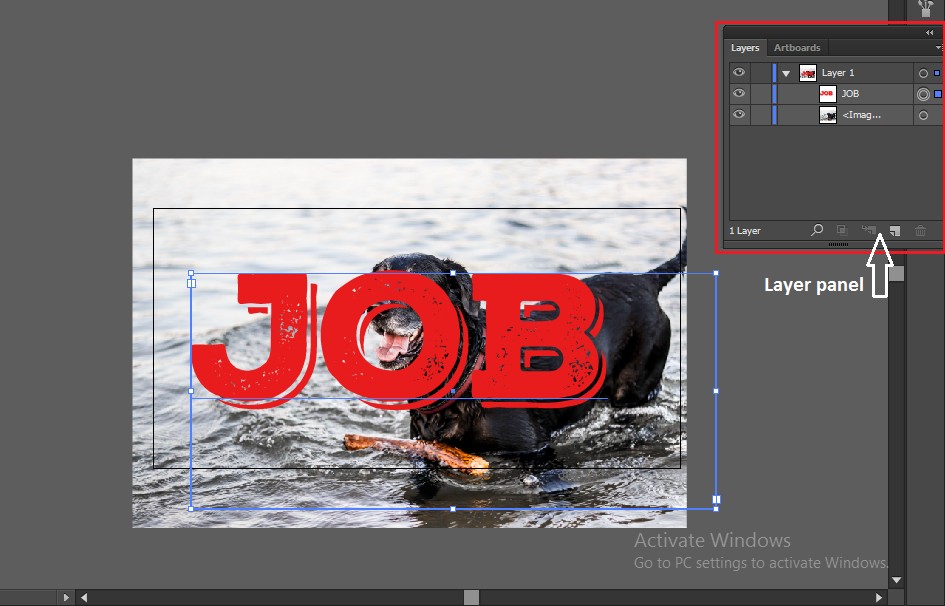Screen dimensions: 945x606
Task: Select the Layers tab
Action: [745, 47]
